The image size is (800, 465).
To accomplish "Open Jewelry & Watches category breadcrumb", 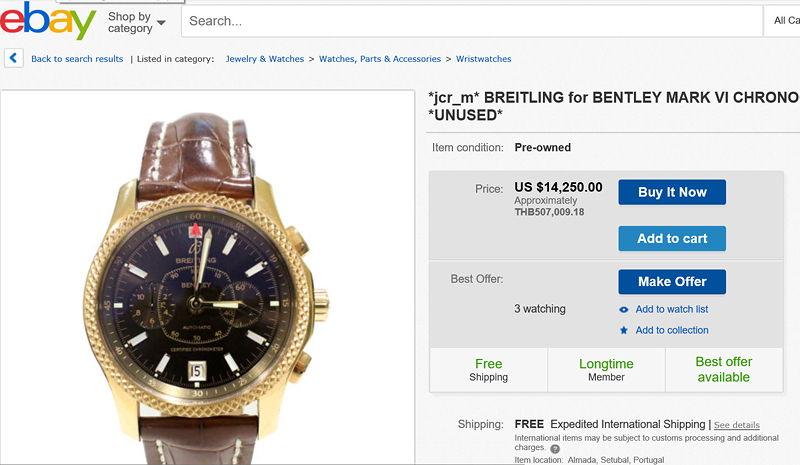I will click(x=265, y=59).
